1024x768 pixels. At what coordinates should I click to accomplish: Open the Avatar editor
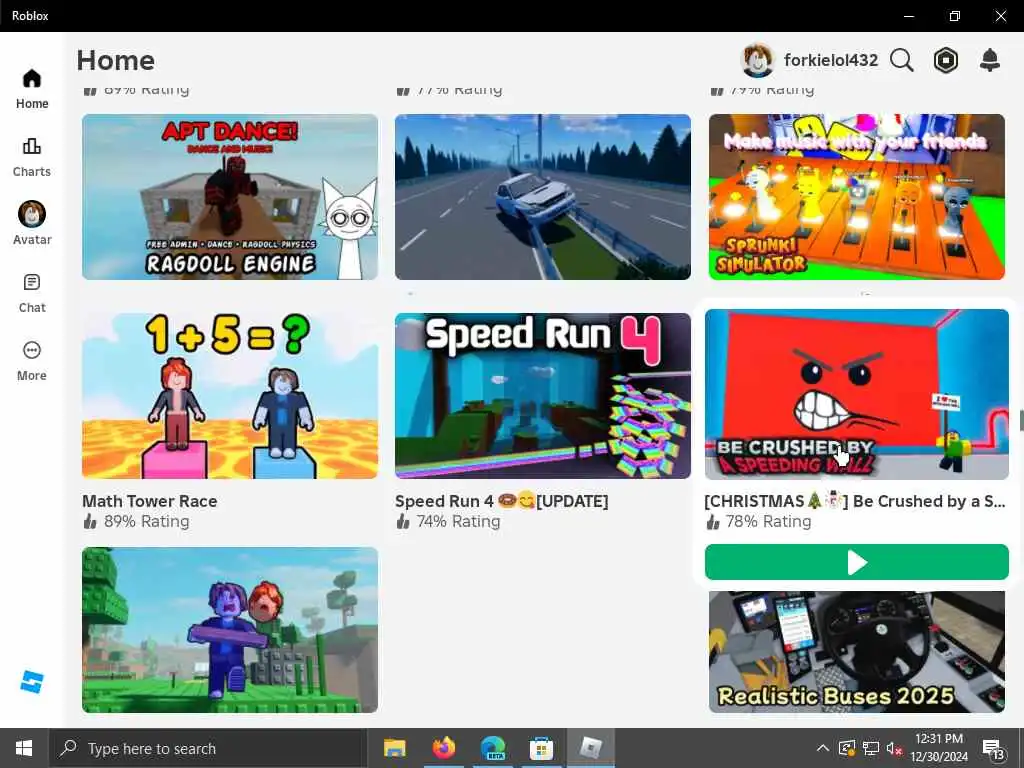pos(32,223)
